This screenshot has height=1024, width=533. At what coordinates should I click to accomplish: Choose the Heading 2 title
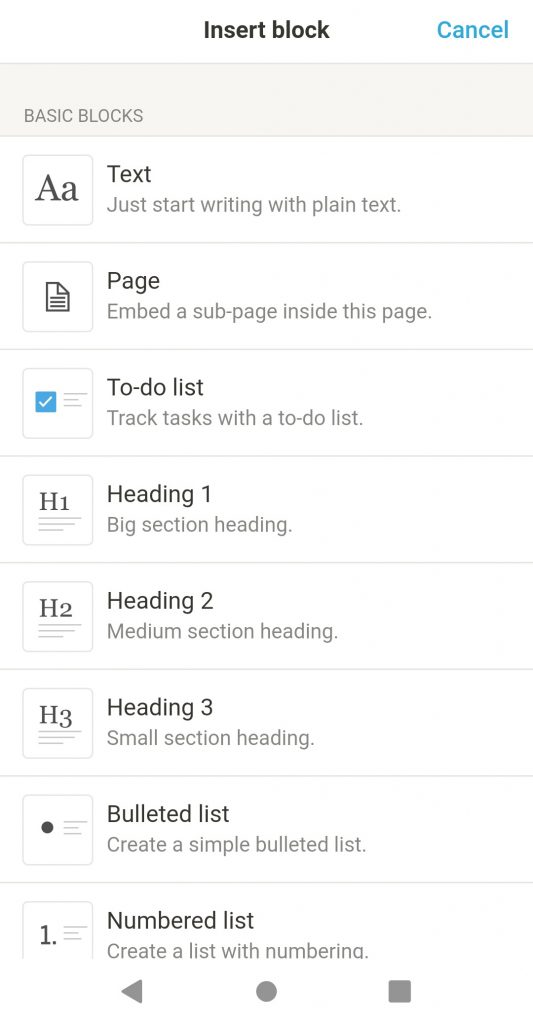pos(160,601)
